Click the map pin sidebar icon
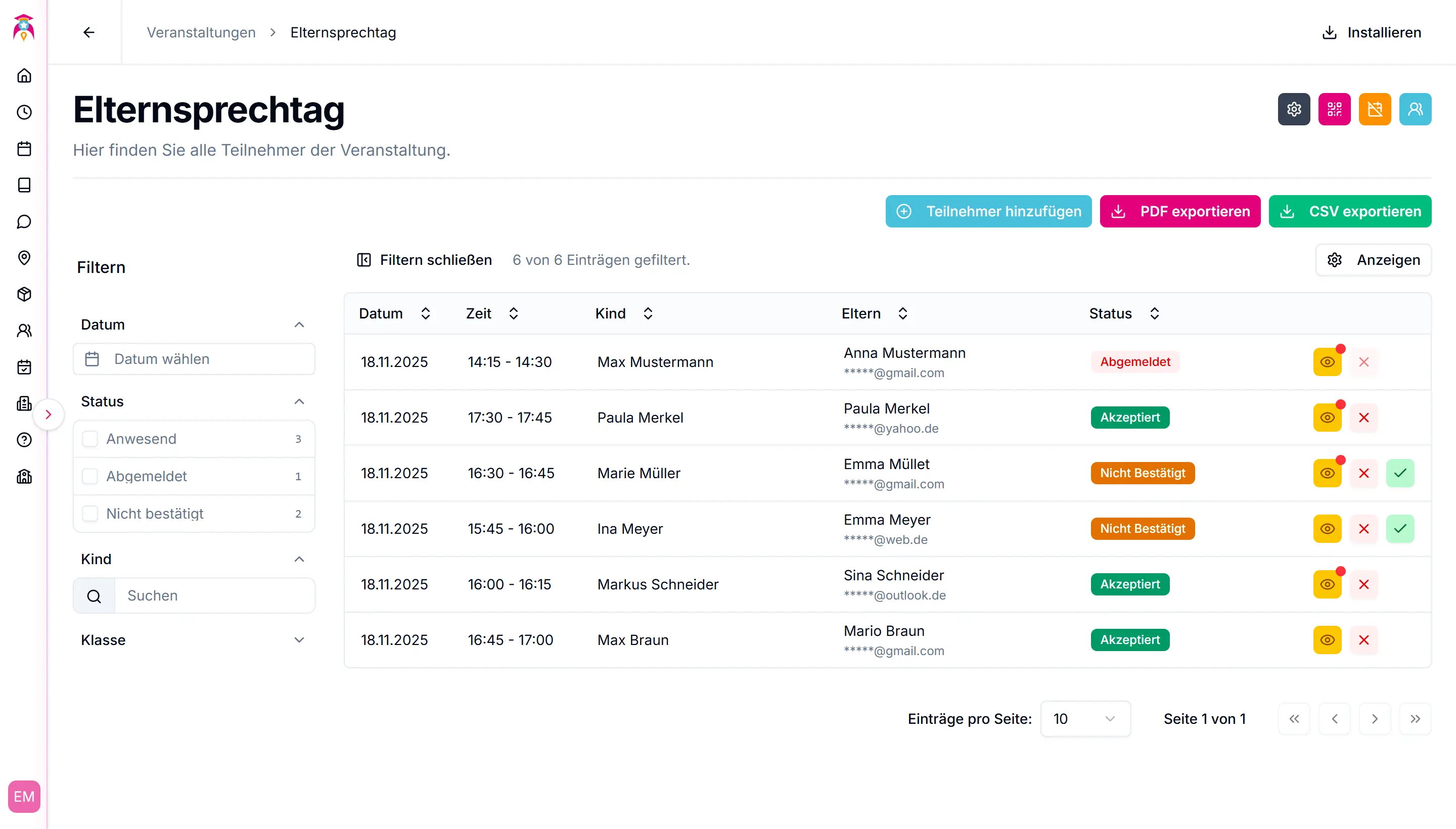 click(24, 258)
